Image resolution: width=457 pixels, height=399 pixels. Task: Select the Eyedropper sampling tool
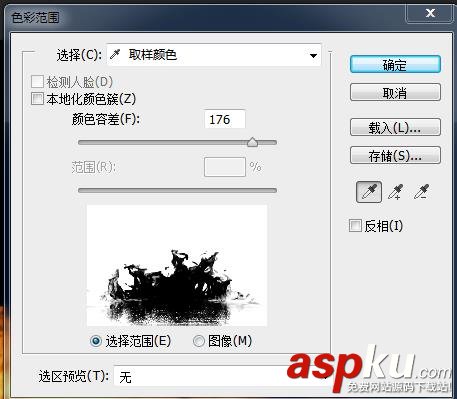pyautogui.click(x=369, y=192)
